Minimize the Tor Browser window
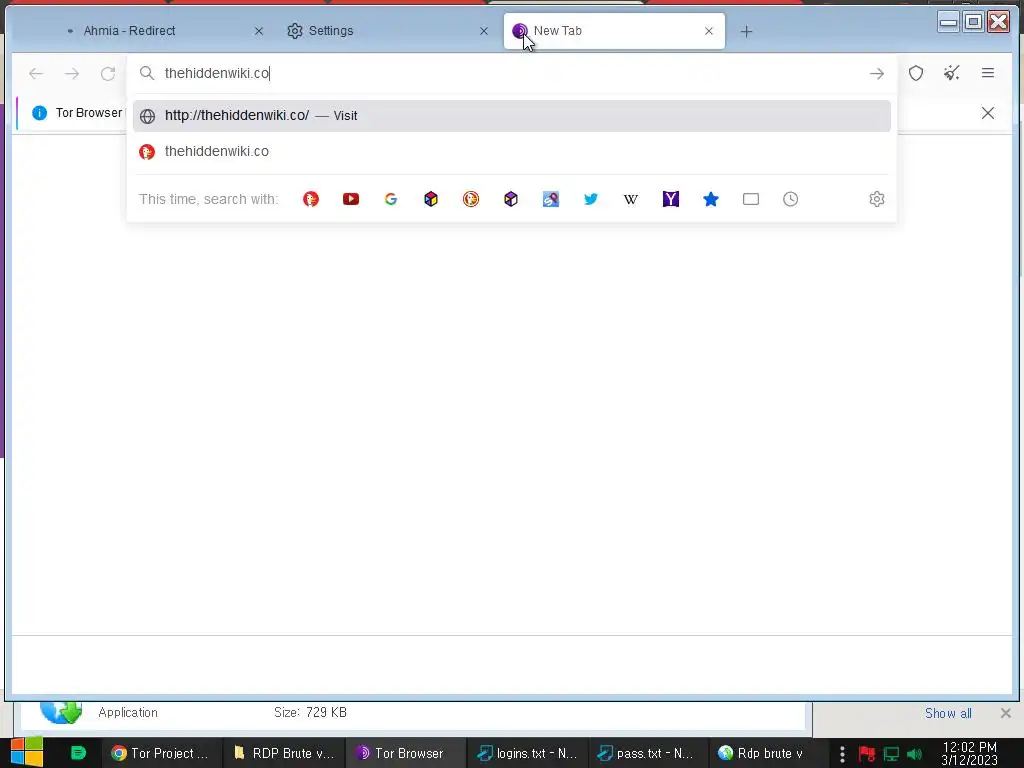1024x768 pixels. click(x=948, y=22)
